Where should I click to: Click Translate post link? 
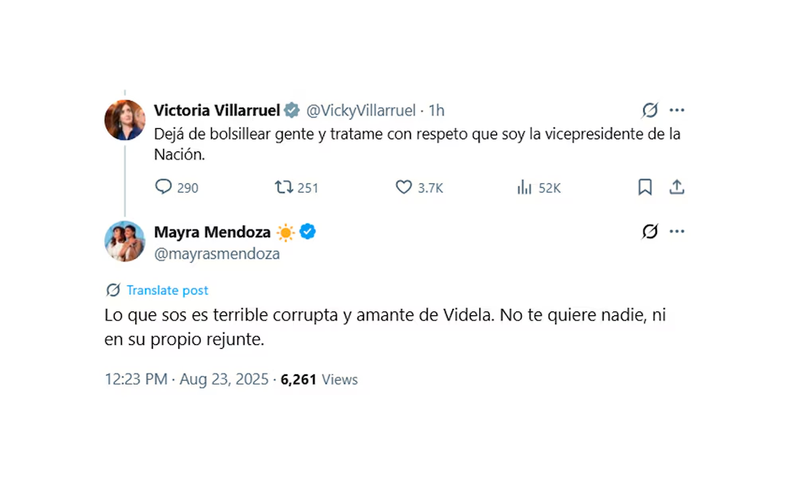coord(166,290)
